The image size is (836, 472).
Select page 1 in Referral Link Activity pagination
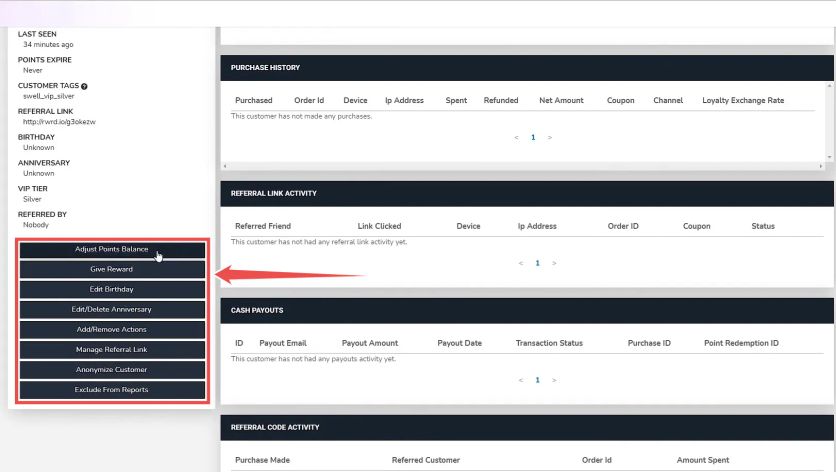[x=537, y=263]
